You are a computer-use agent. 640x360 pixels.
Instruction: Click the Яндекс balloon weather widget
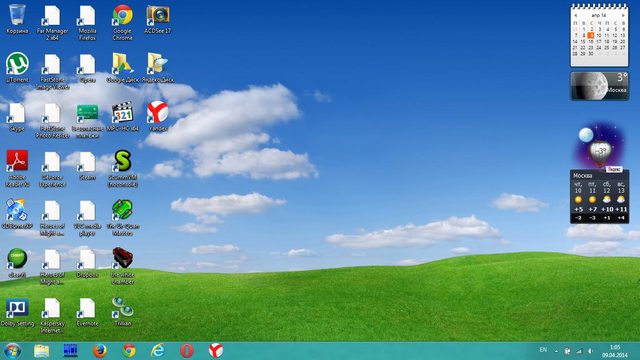[x=599, y=146]
